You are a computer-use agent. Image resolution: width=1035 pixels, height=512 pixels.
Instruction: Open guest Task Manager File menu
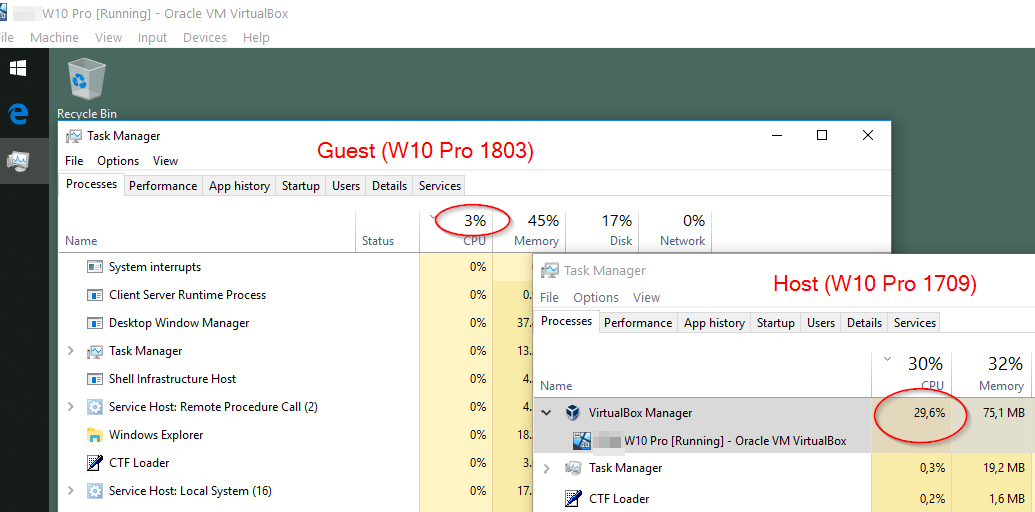[x=74, y=161]
